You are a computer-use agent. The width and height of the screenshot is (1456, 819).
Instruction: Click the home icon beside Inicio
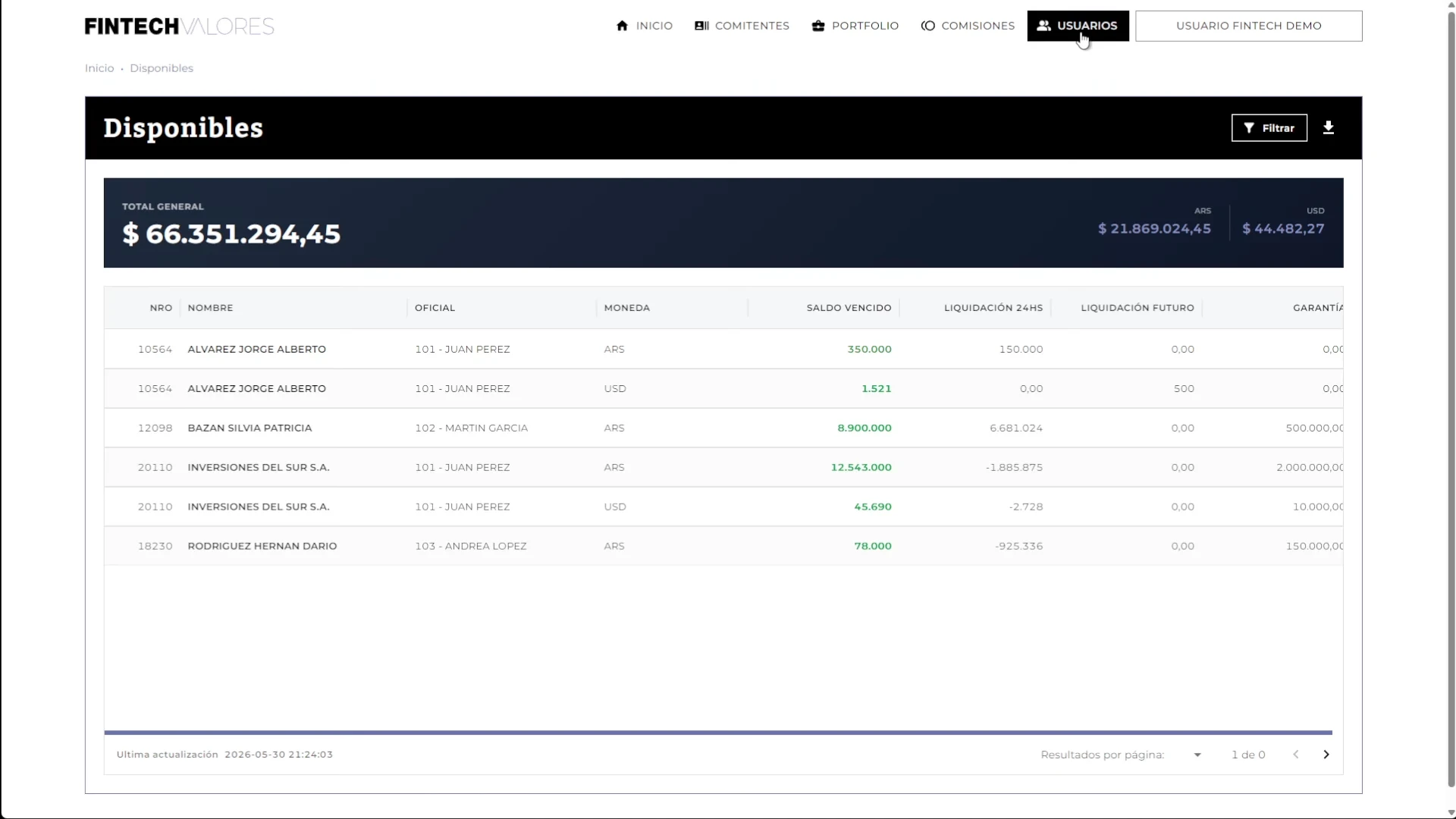coord(622,26)
